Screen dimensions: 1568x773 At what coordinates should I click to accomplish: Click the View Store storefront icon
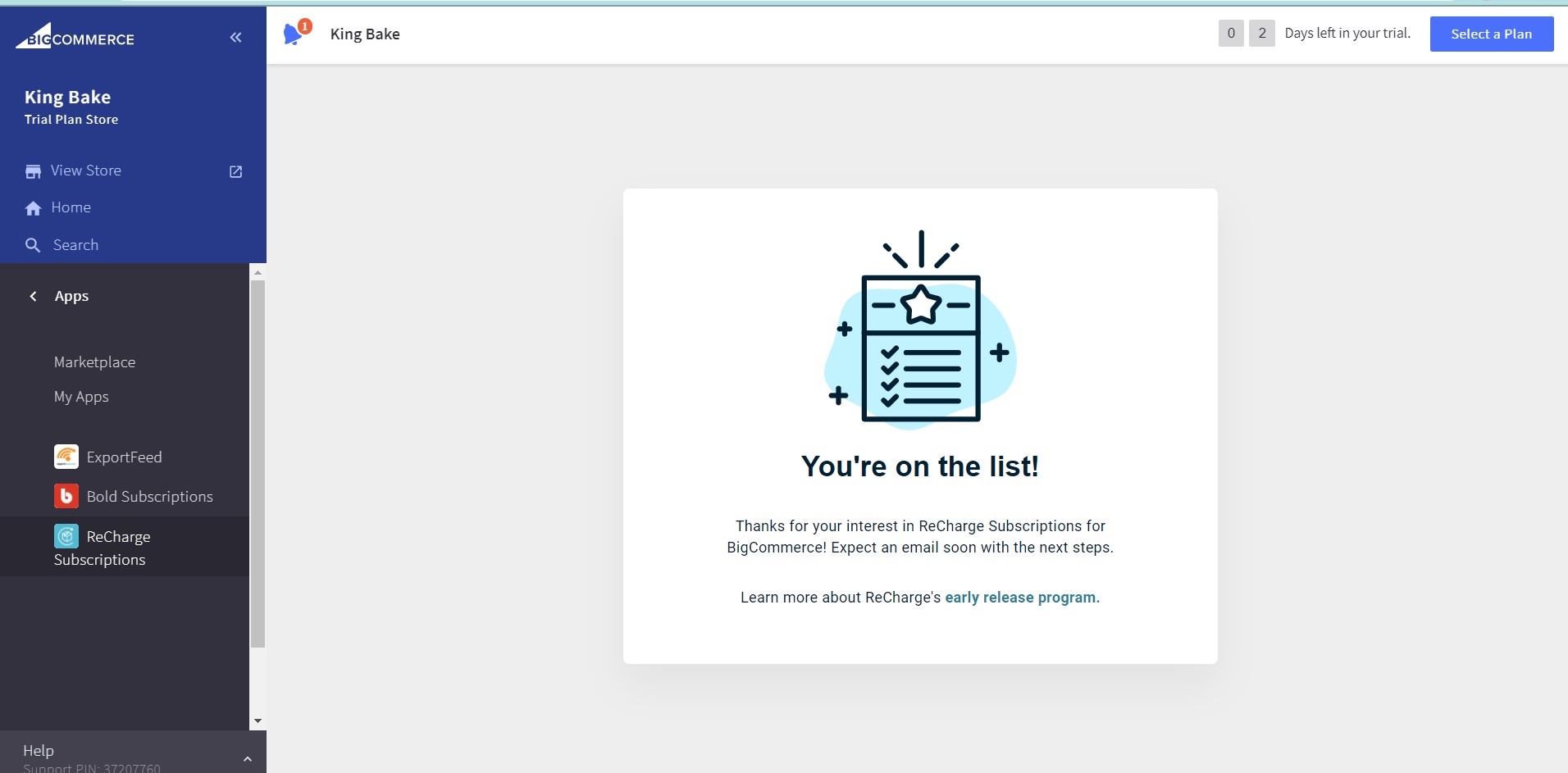click(33, 171)
